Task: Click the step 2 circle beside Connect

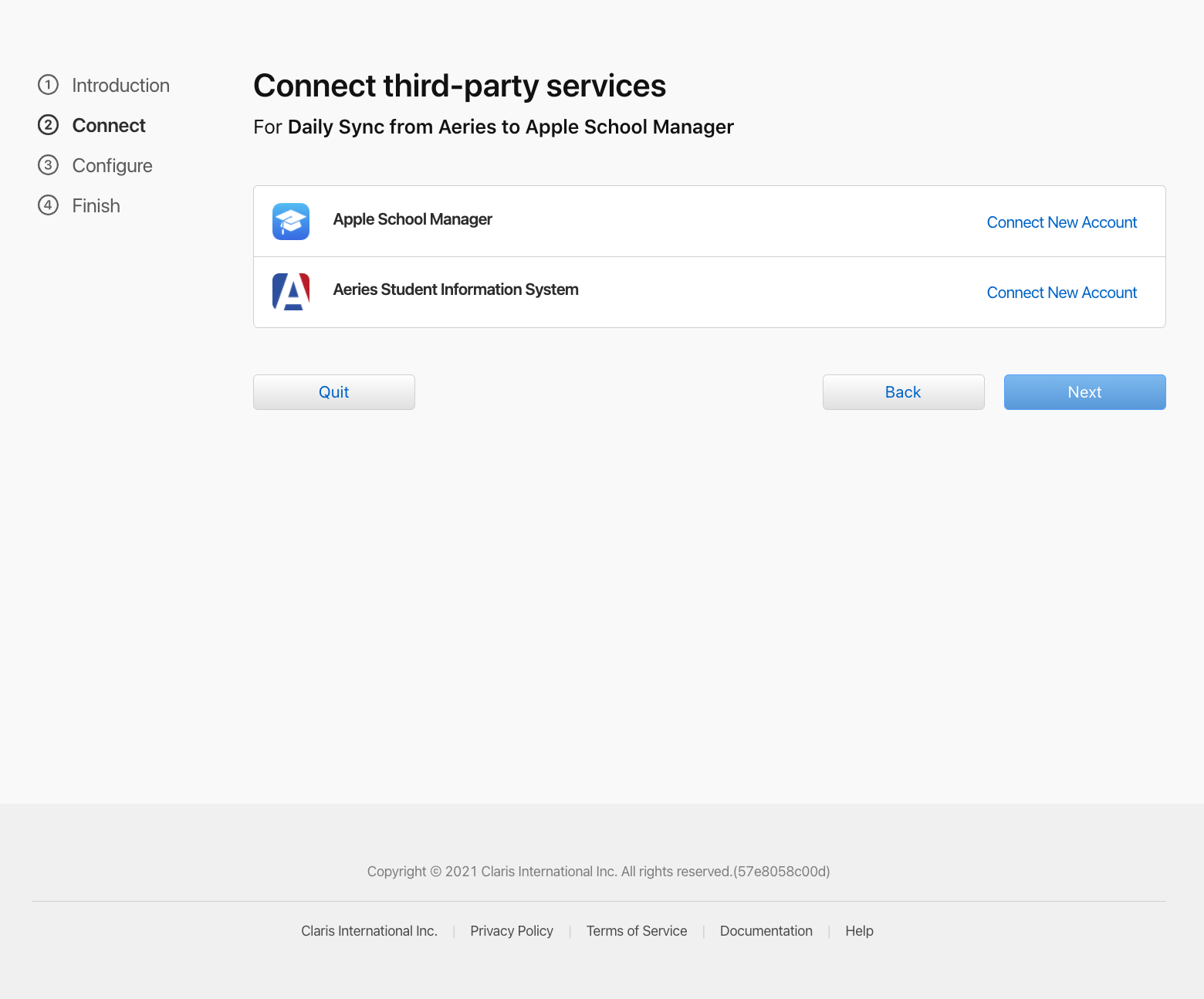Action: [48, 125]
